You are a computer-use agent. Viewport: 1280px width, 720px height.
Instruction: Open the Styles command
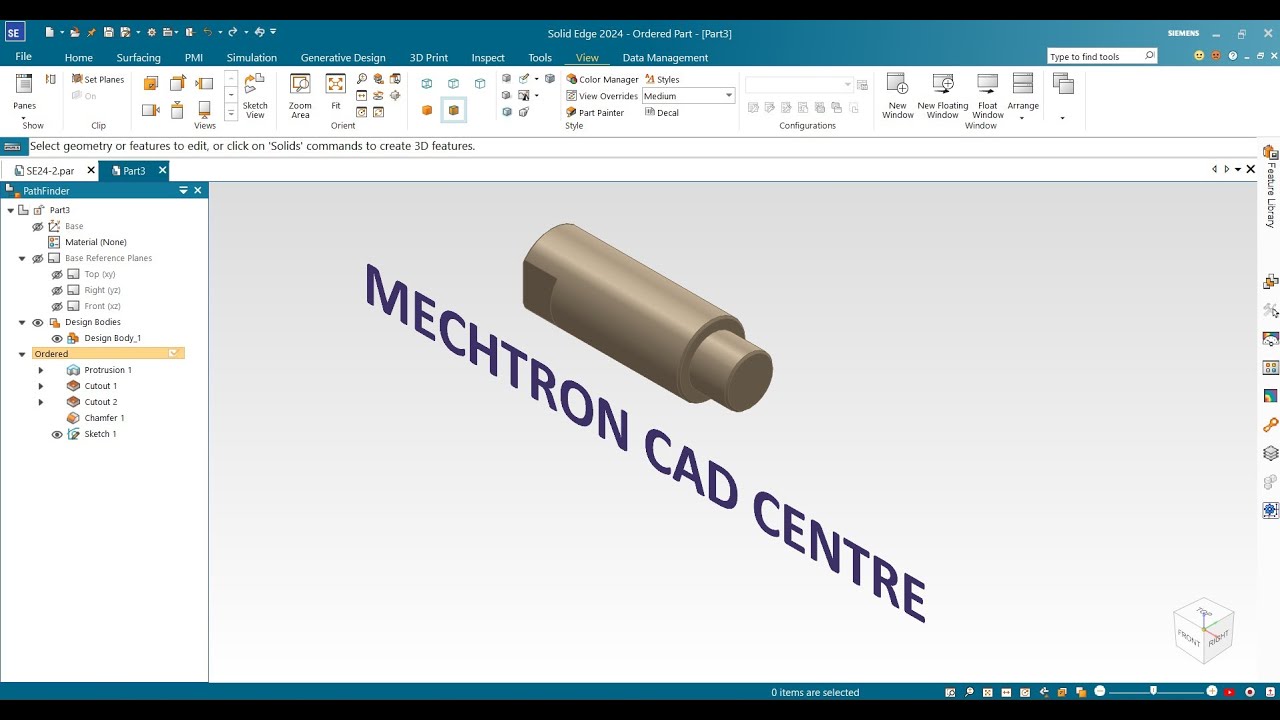tap(662, 79)
